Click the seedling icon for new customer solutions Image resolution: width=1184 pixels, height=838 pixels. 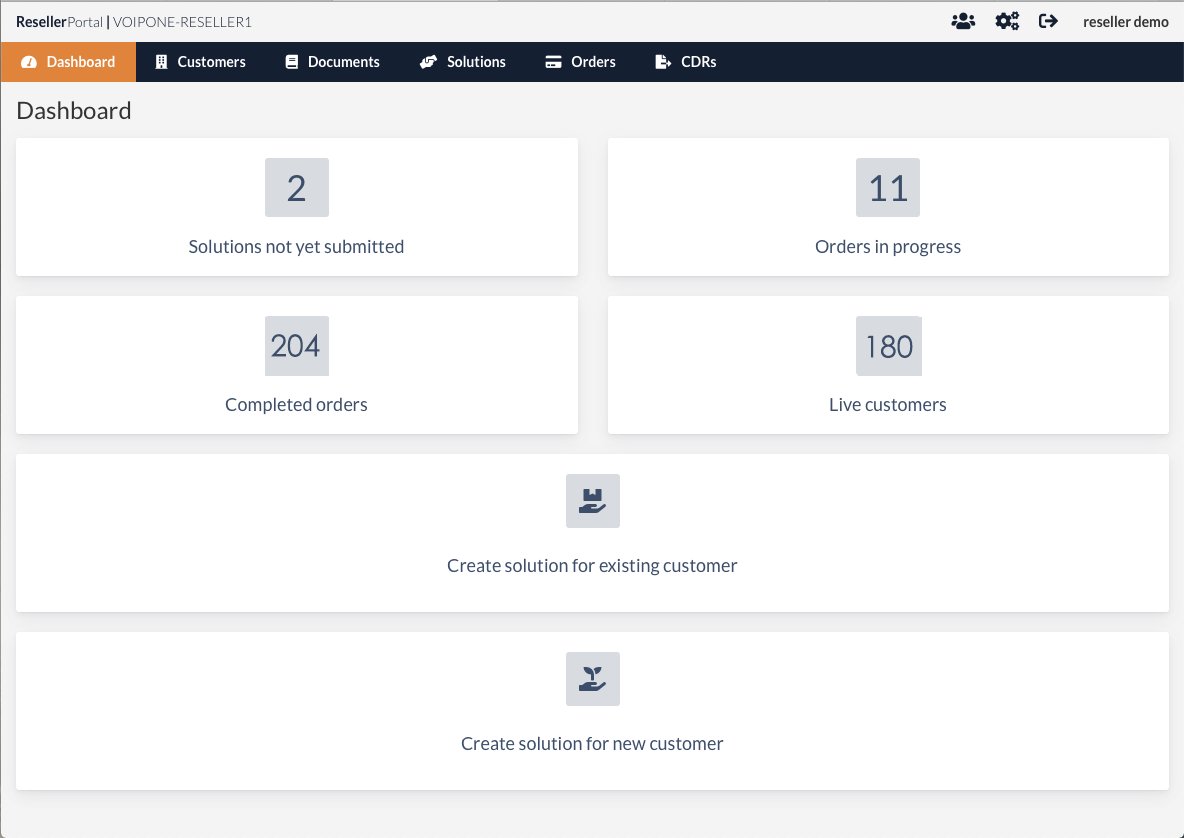[592, 678]
